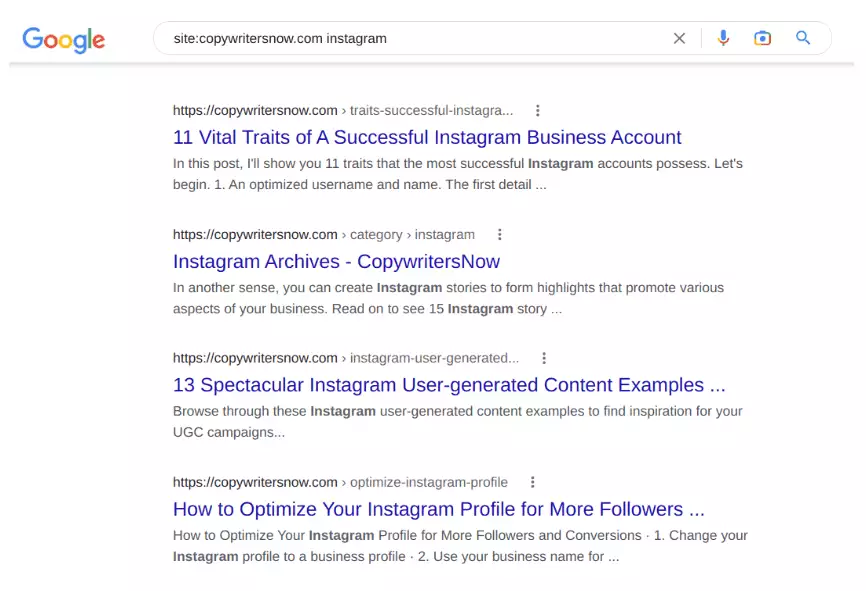Screen dimensions: 866x591
Task: Click the instagram-user-generated URL breadcrumb
Action: 345,358
